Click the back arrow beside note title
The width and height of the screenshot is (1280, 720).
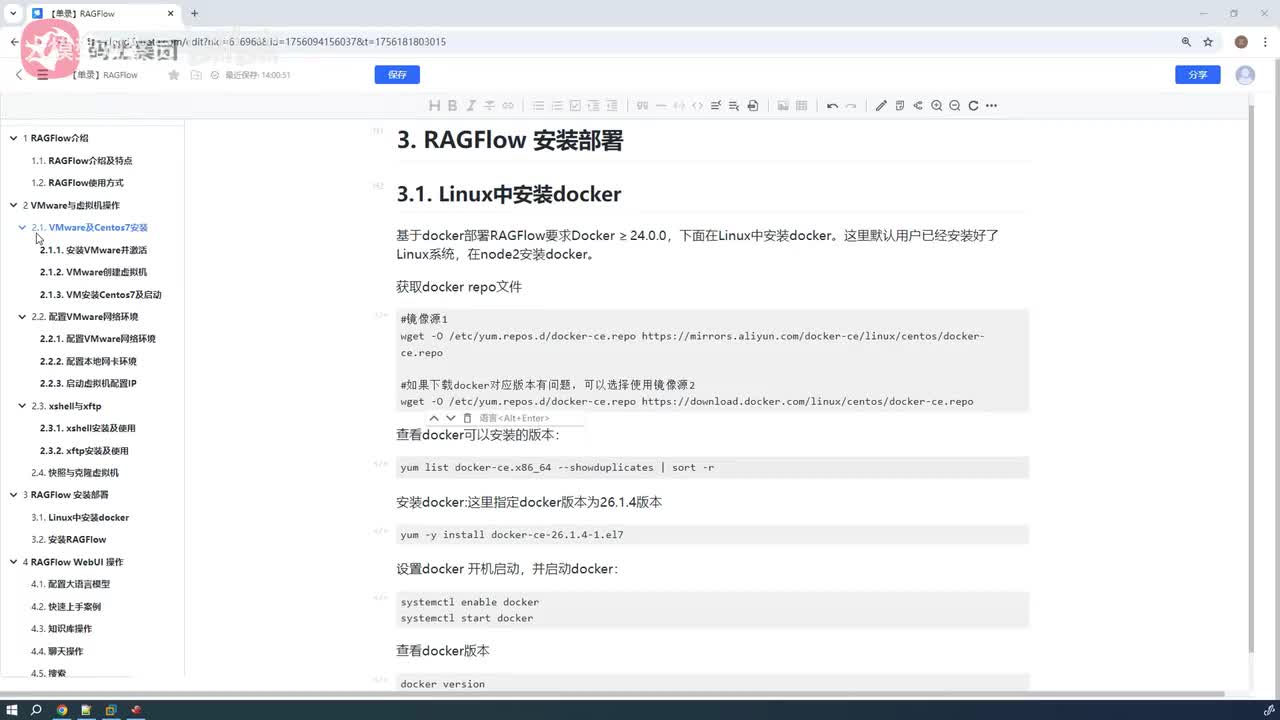point(18,75)
